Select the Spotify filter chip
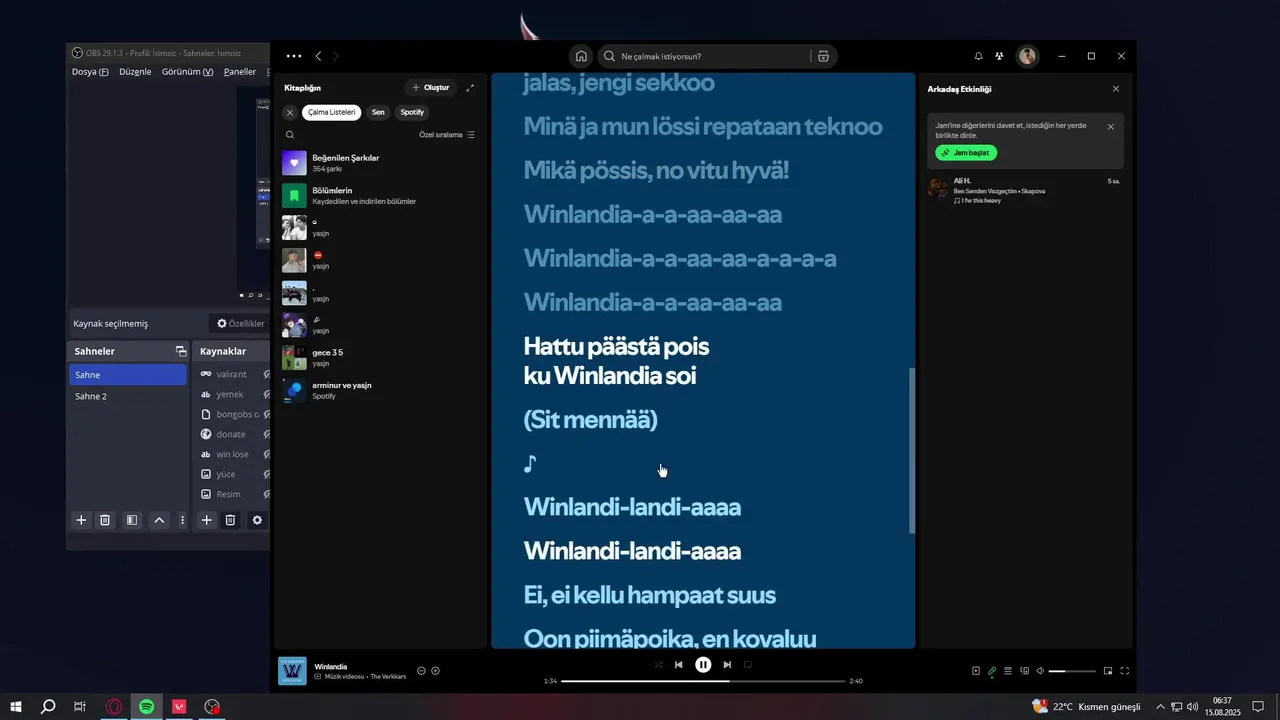 pos(412,112)
